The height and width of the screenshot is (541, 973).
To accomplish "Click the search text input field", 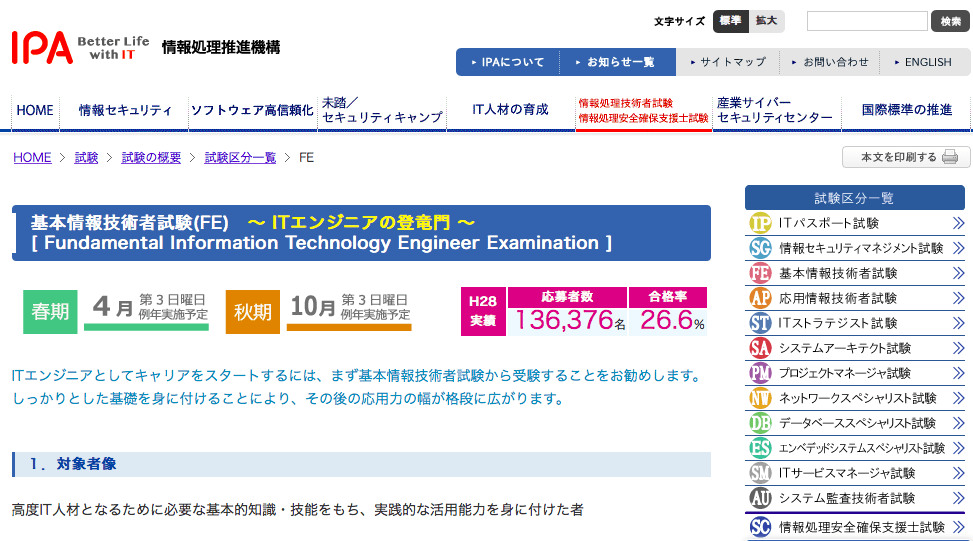I will click(867, 21).
